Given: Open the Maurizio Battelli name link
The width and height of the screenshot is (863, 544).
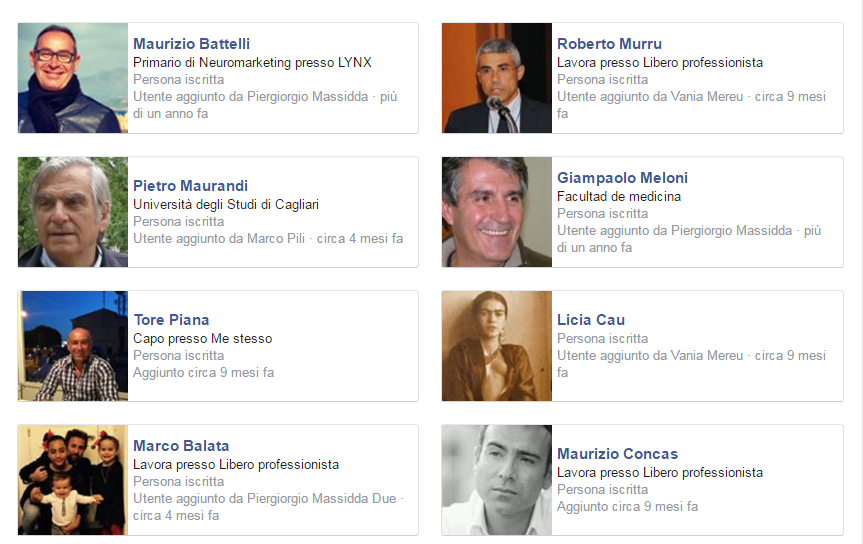Looking at the screenshot, I should coord(191,43).
